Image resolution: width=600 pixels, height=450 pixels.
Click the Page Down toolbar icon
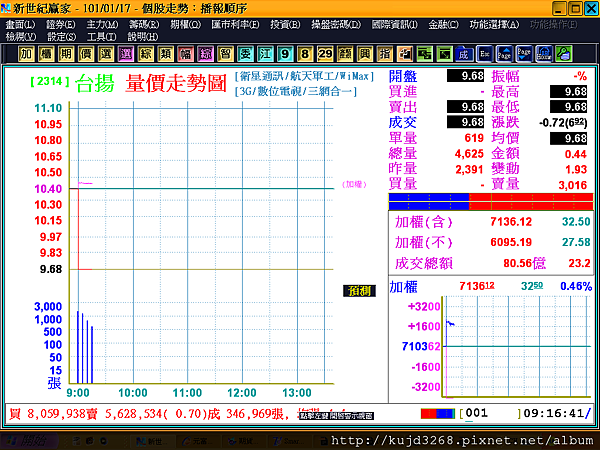tap(524, 54)
